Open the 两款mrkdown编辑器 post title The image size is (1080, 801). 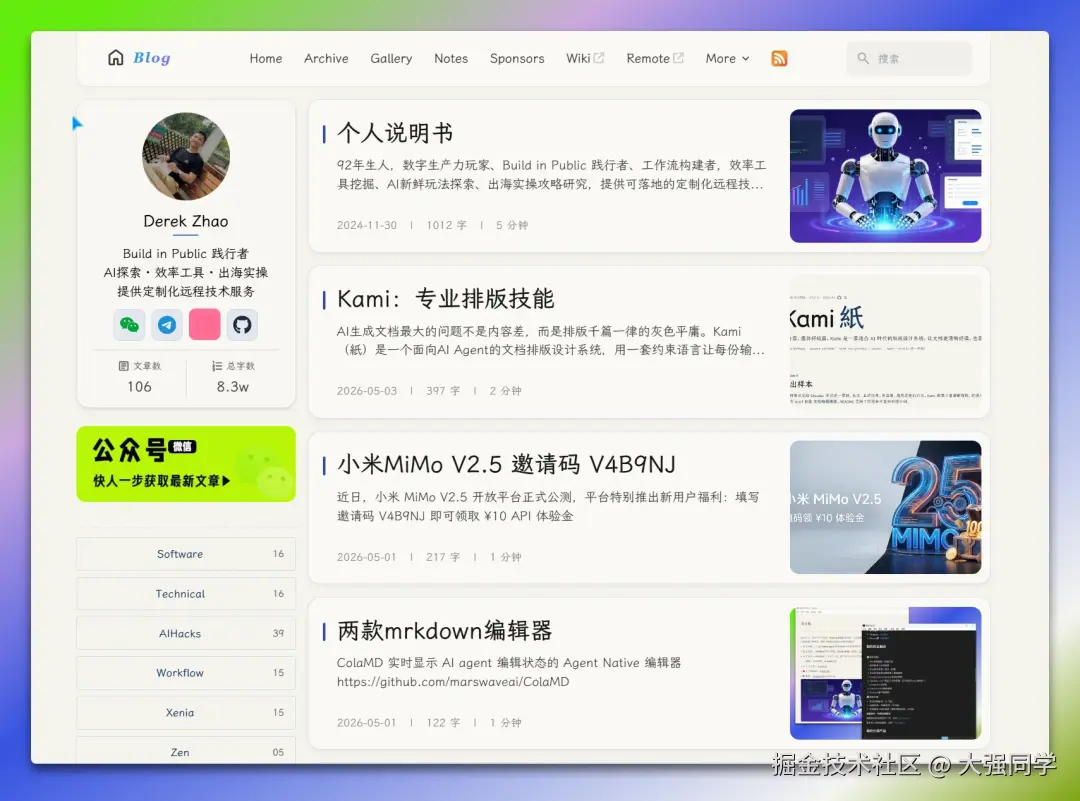[x=444, y=630]
